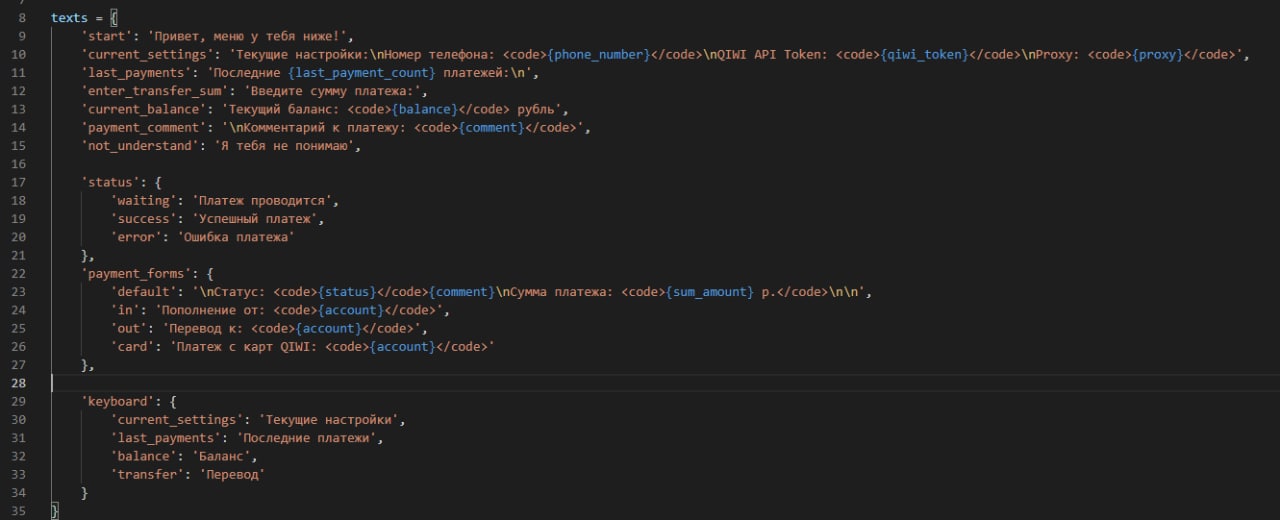Click the 'in' key on line 24
1280x520 pixels.
click(x=126, y=309)
